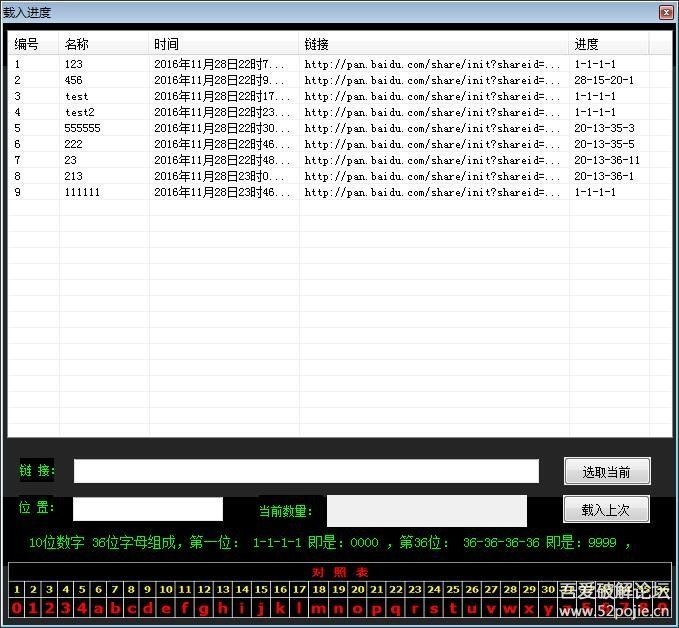This screenshot has width=679, height=628.
Task: Select row 1 named 123
Action: tap(74, 64)
